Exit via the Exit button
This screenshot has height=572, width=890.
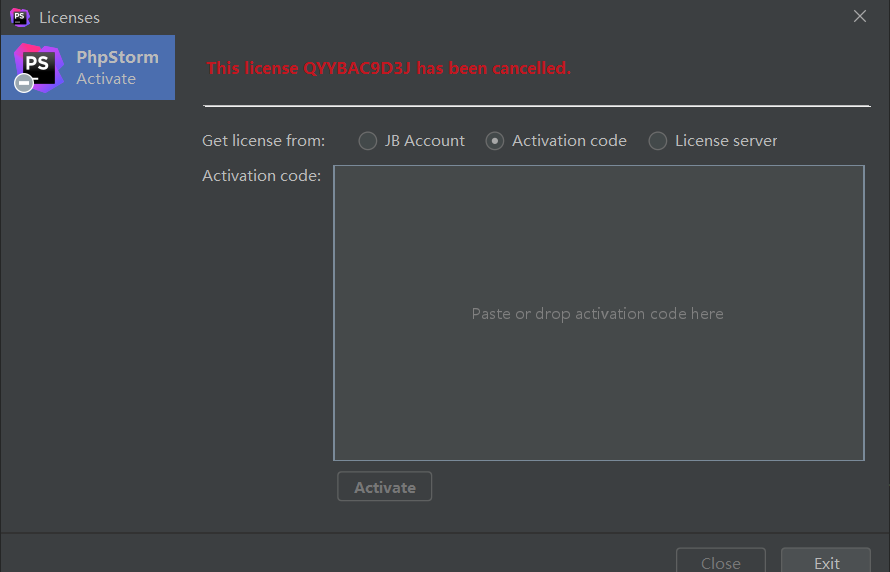click(826, 562)
